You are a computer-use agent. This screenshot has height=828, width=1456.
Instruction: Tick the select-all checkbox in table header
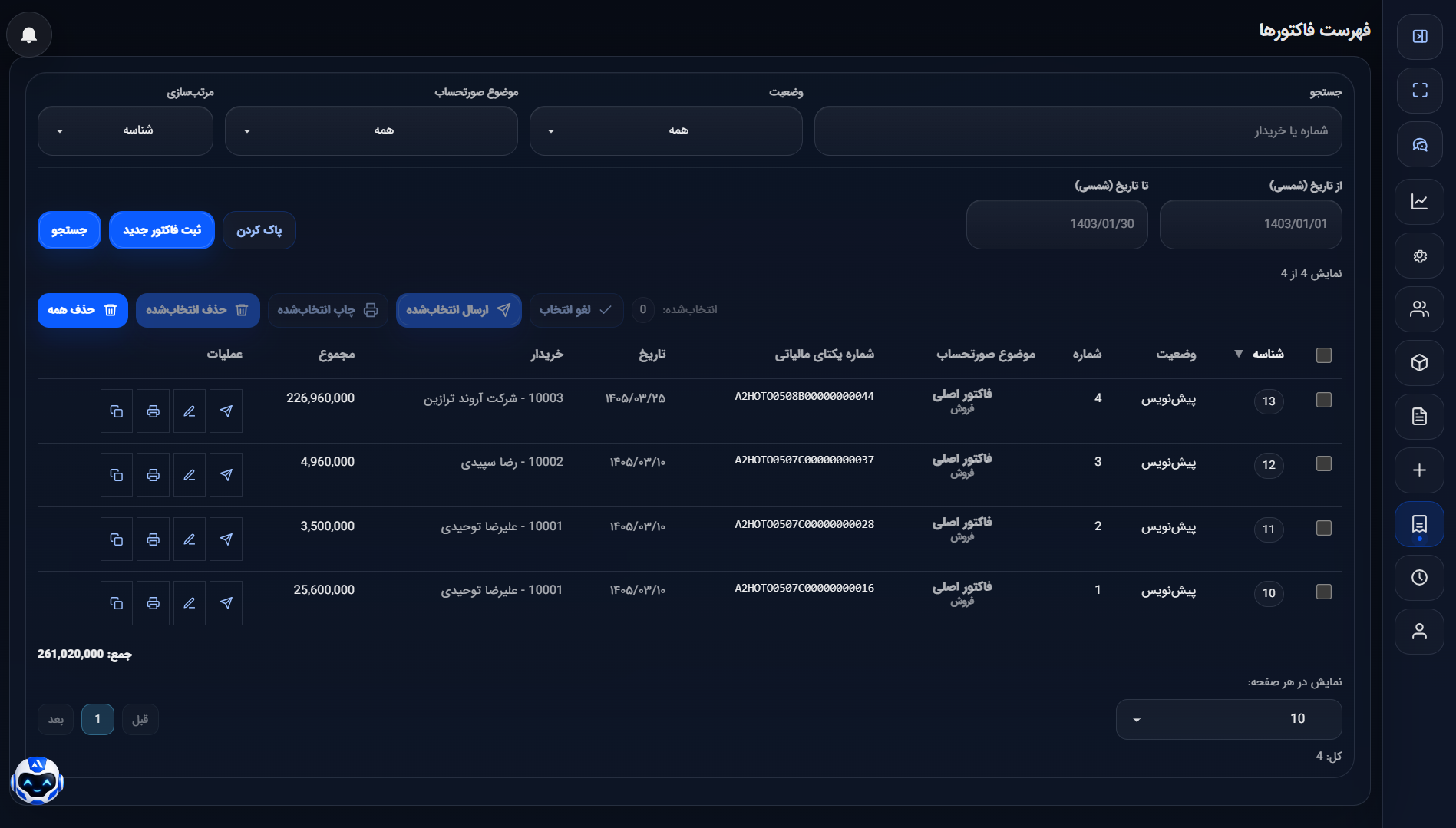1323,355
